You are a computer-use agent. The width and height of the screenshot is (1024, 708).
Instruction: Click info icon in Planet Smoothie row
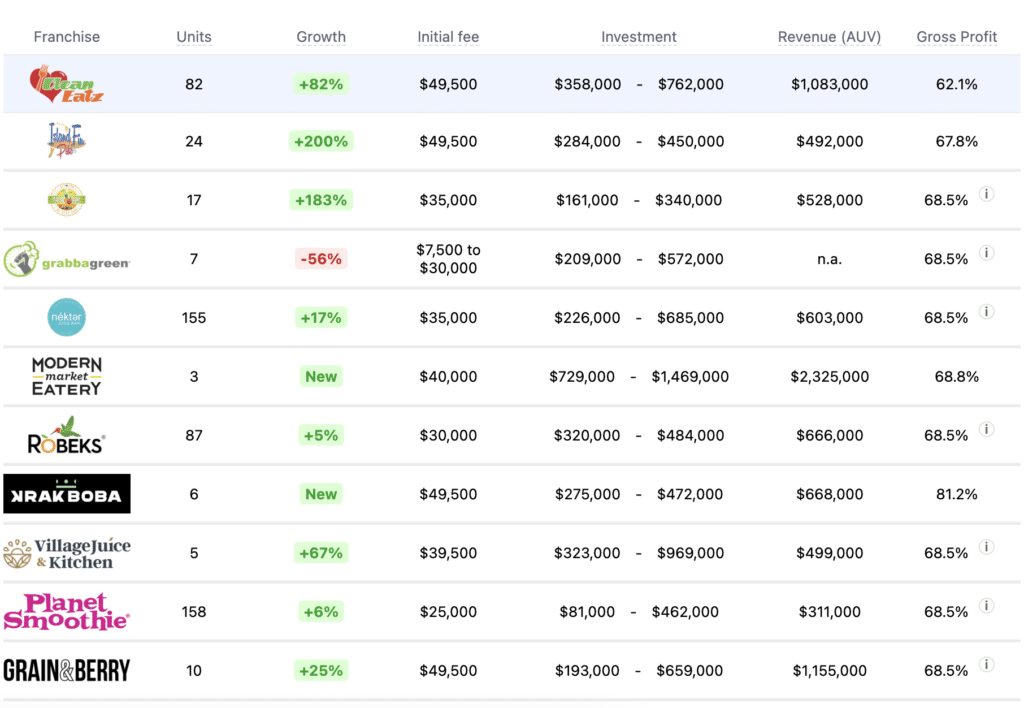pos(987,605)
